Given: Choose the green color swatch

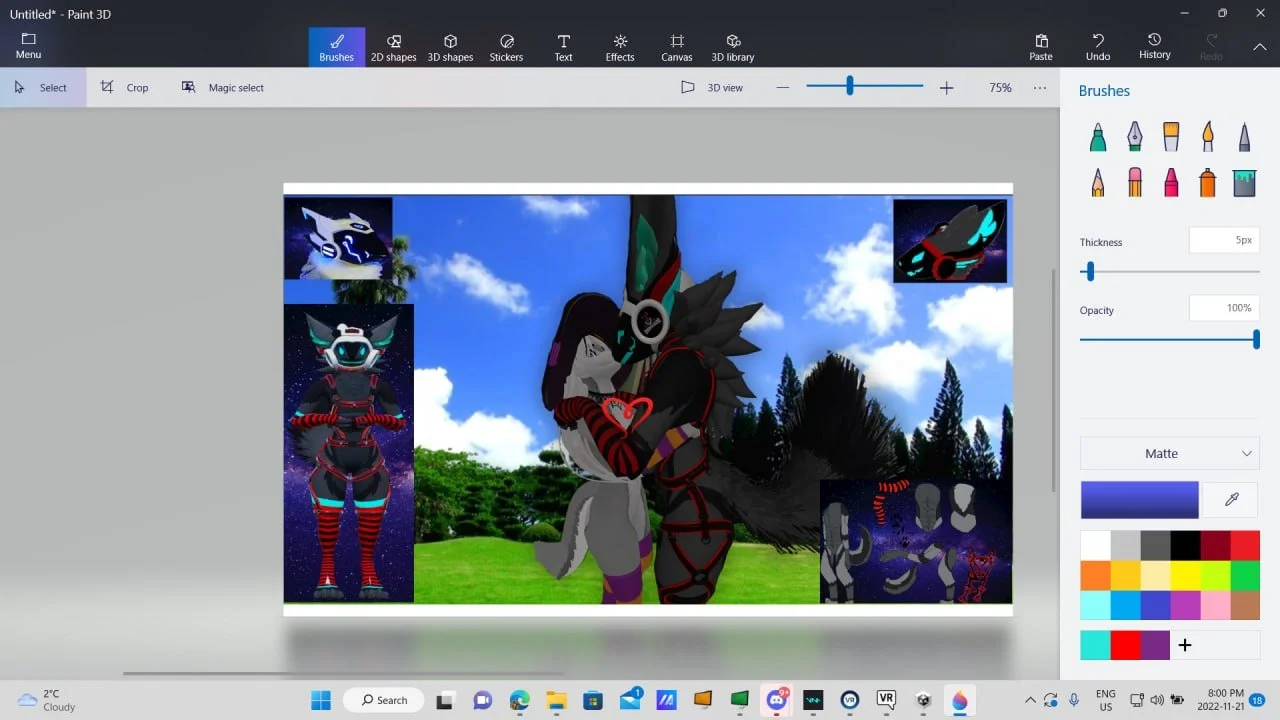Looking at the screenshot, I should (1245, 575).
